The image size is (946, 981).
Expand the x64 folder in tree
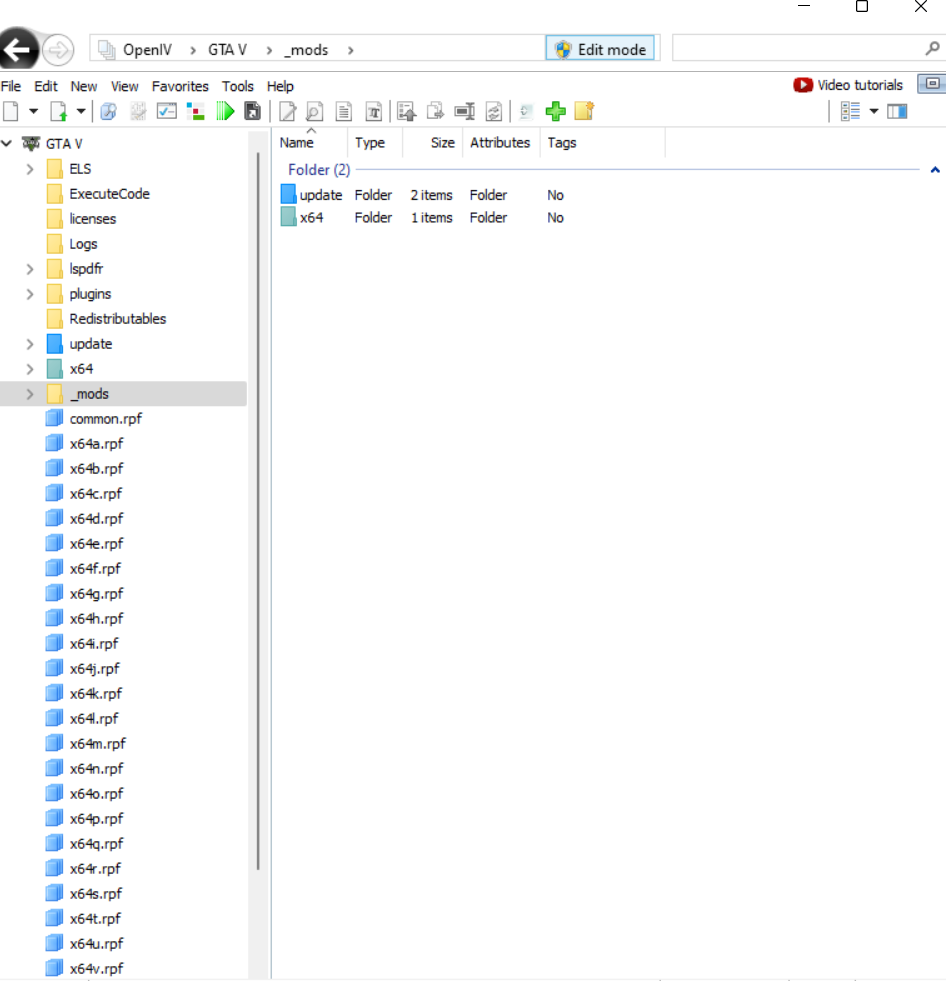coord(30,369)
